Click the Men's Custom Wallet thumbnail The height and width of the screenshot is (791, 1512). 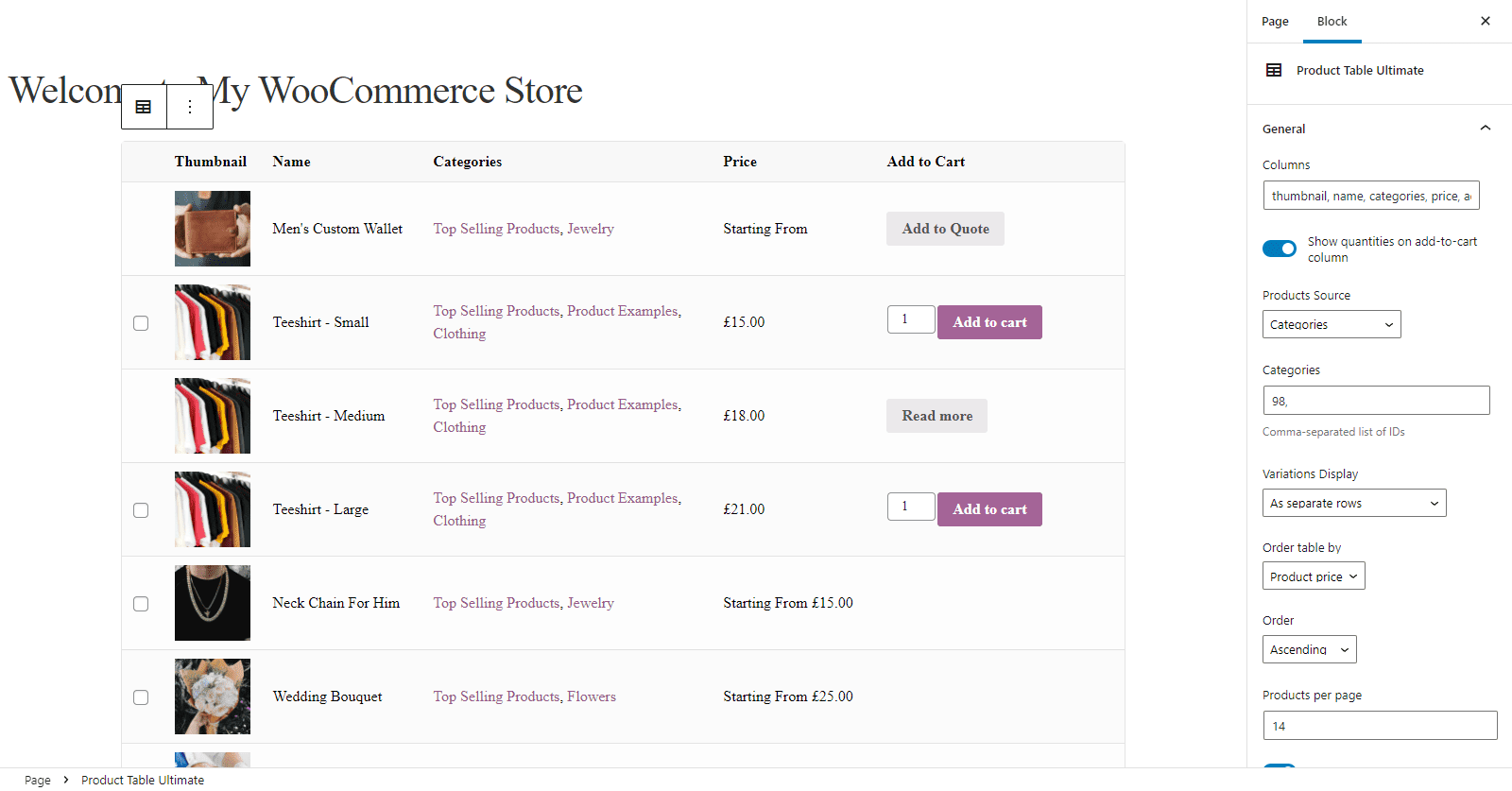coord(213,229)
